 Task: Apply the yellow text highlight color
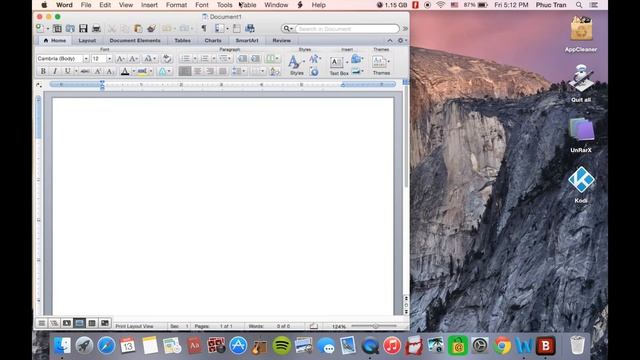[142, 71]
